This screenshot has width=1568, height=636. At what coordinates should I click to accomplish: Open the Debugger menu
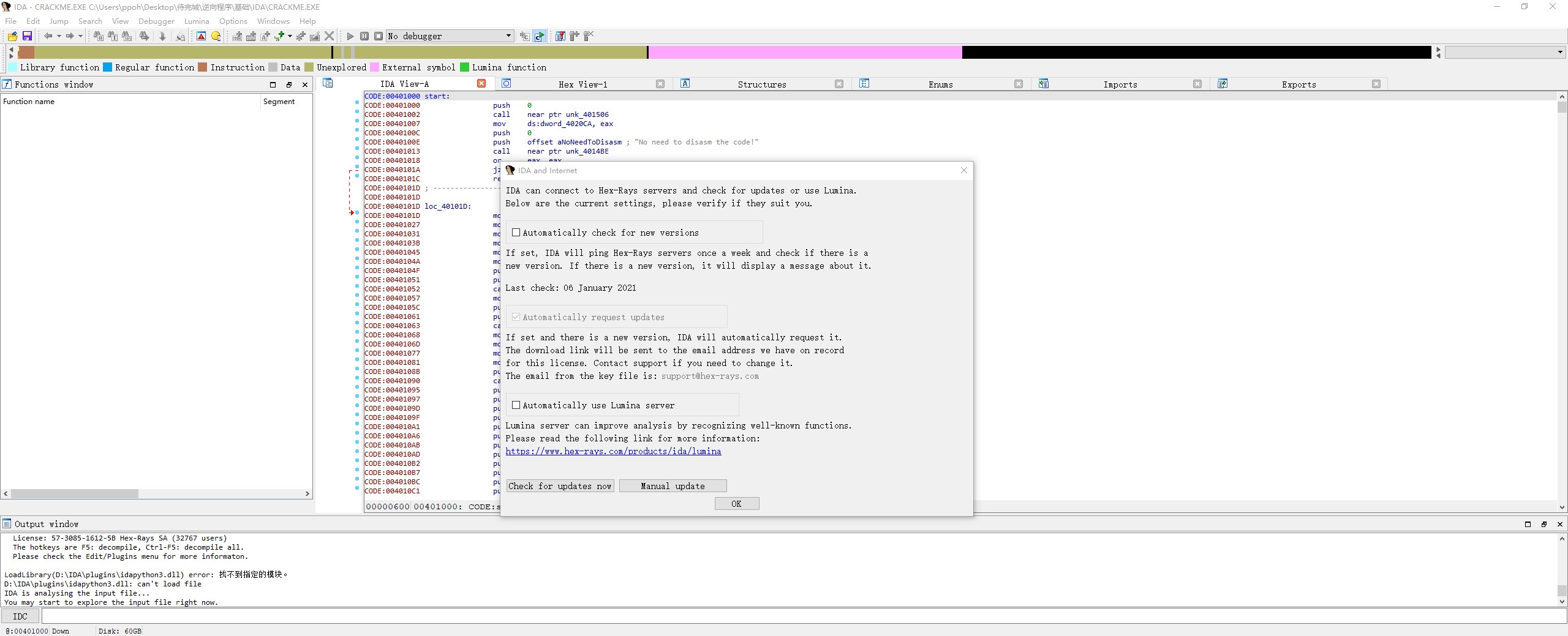tap(156, 21)
